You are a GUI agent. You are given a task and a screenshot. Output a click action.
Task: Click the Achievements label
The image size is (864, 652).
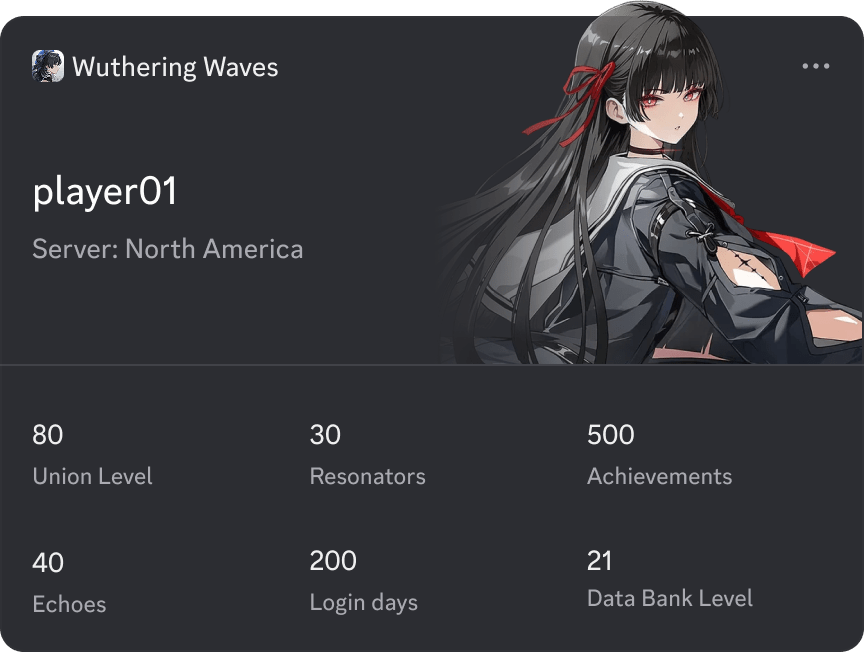660,476
